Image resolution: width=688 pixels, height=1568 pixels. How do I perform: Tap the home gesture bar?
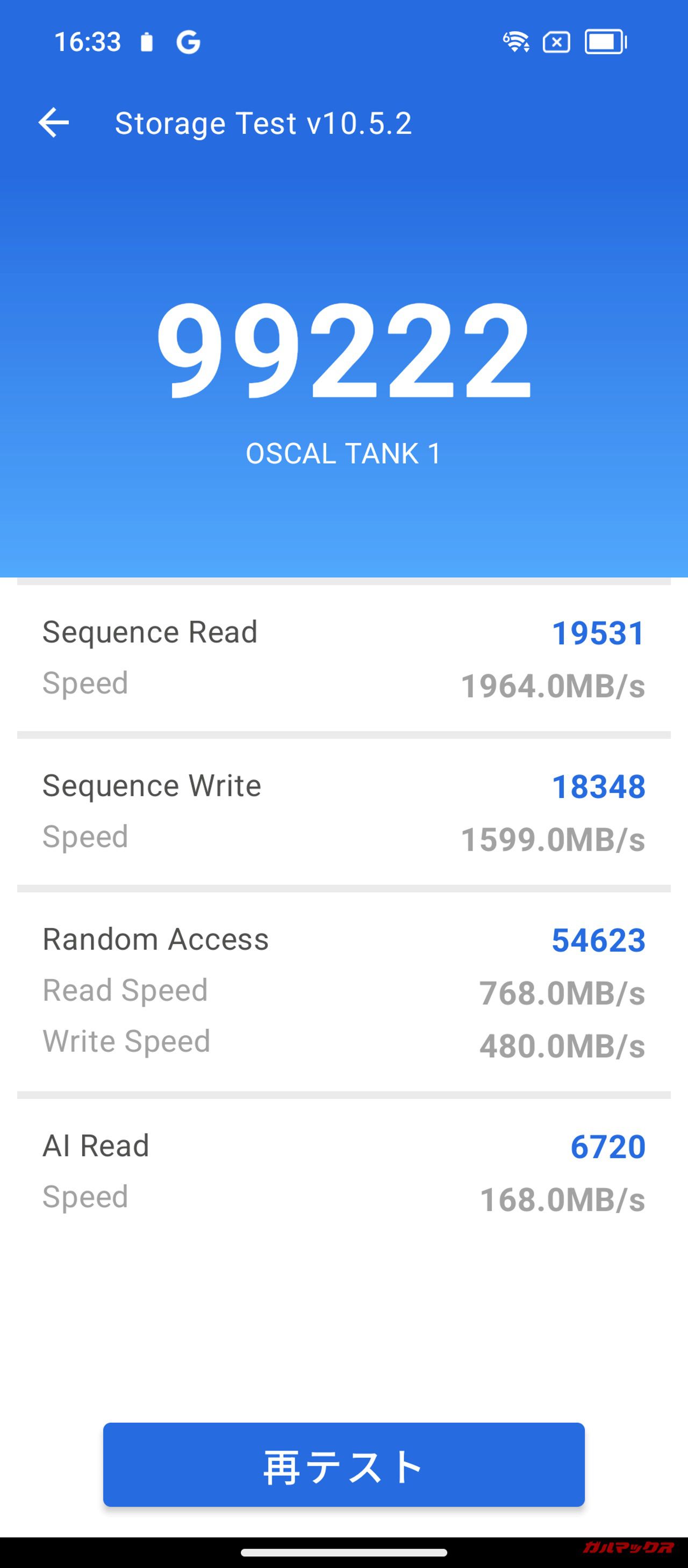click(345, 1552)
